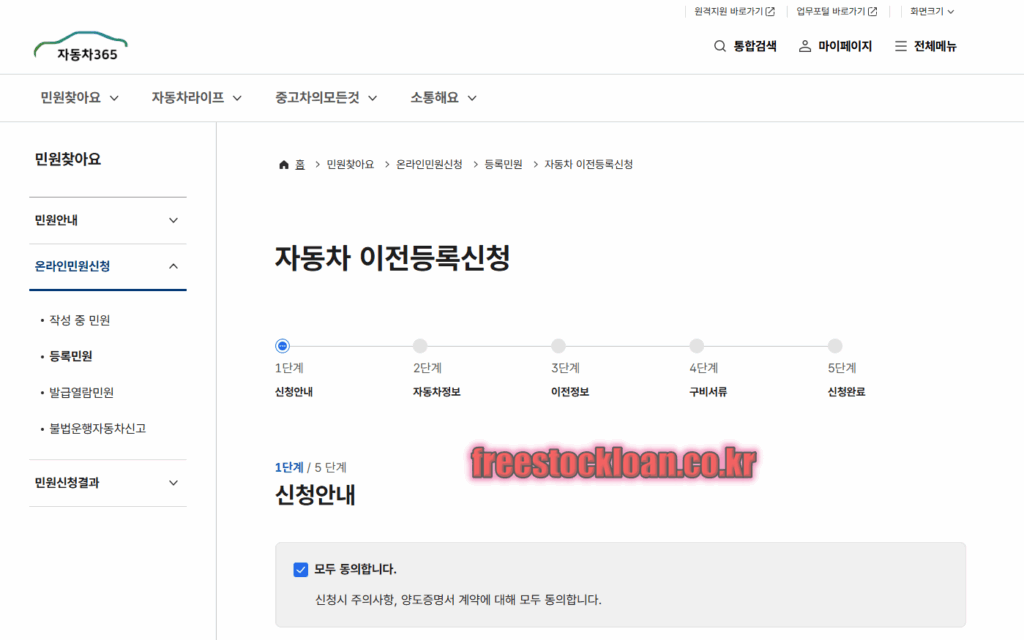Screen dimensions: 1024x640
Task: Click the active 1단계 step circle
Action: click(282, 346)
